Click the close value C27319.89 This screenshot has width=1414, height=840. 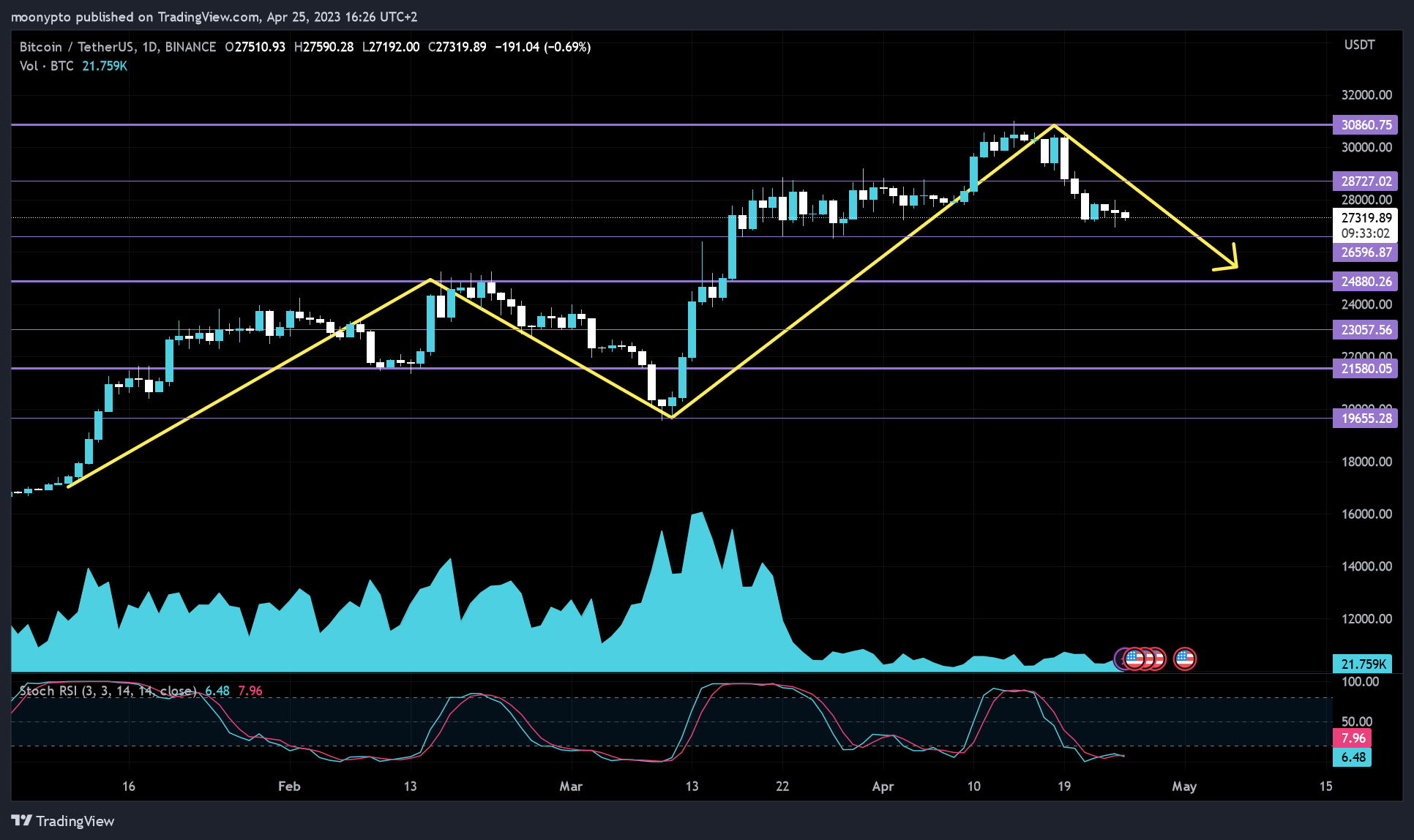click(457, 47)
